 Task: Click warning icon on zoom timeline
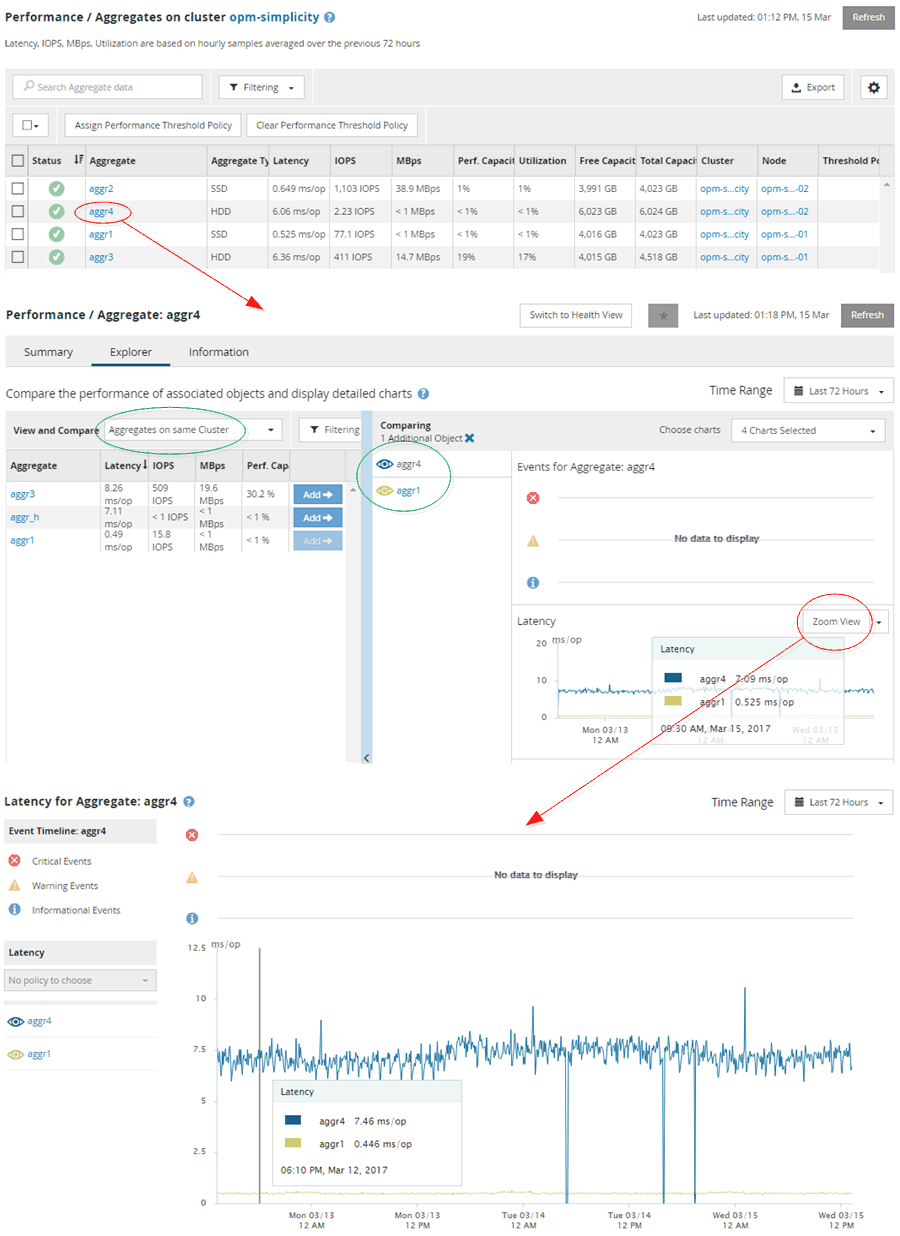coord(192,877)
